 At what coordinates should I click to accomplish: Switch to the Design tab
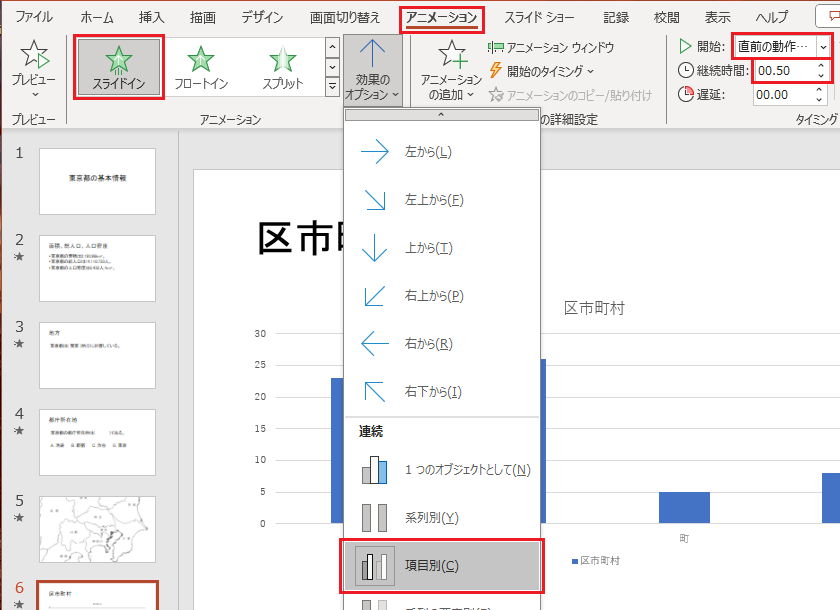(x=264, y=17)
